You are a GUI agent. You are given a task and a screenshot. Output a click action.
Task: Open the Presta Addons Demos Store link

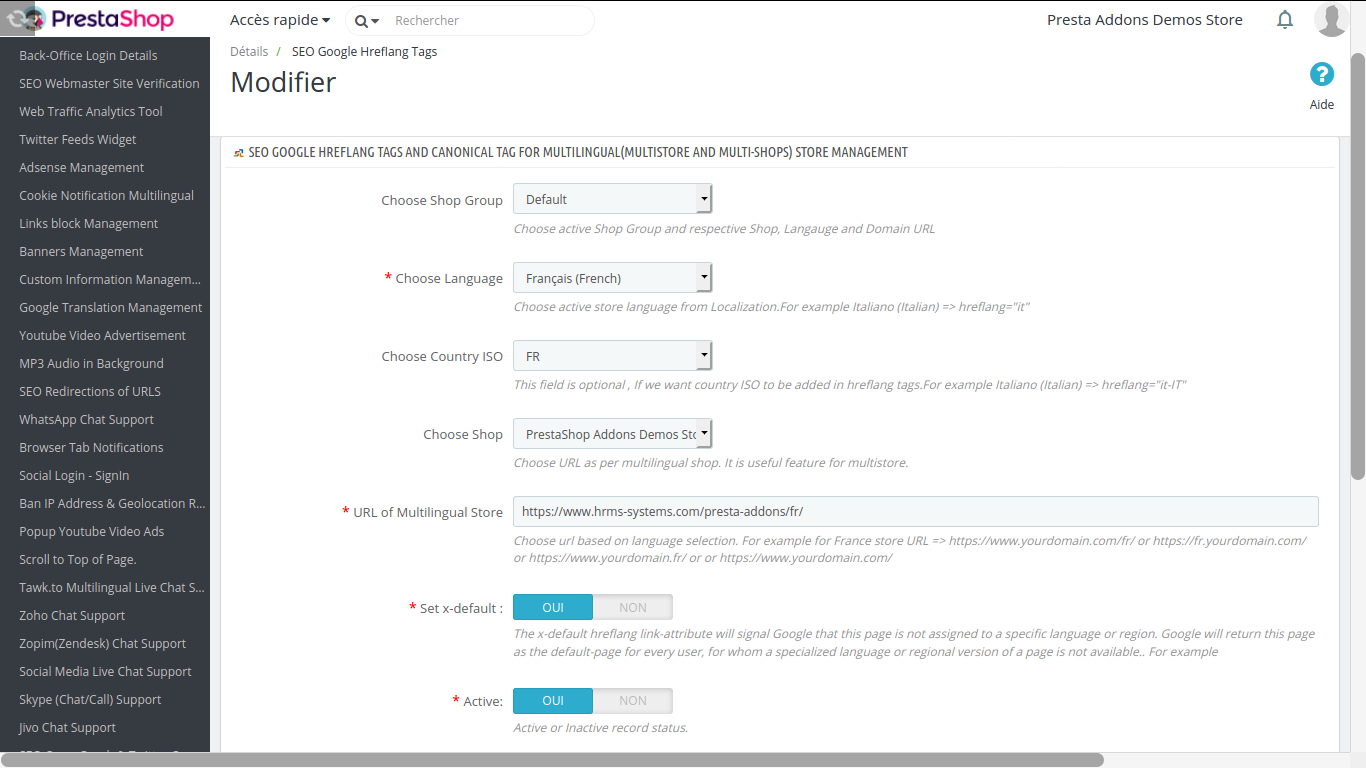tap(1145, 20)
